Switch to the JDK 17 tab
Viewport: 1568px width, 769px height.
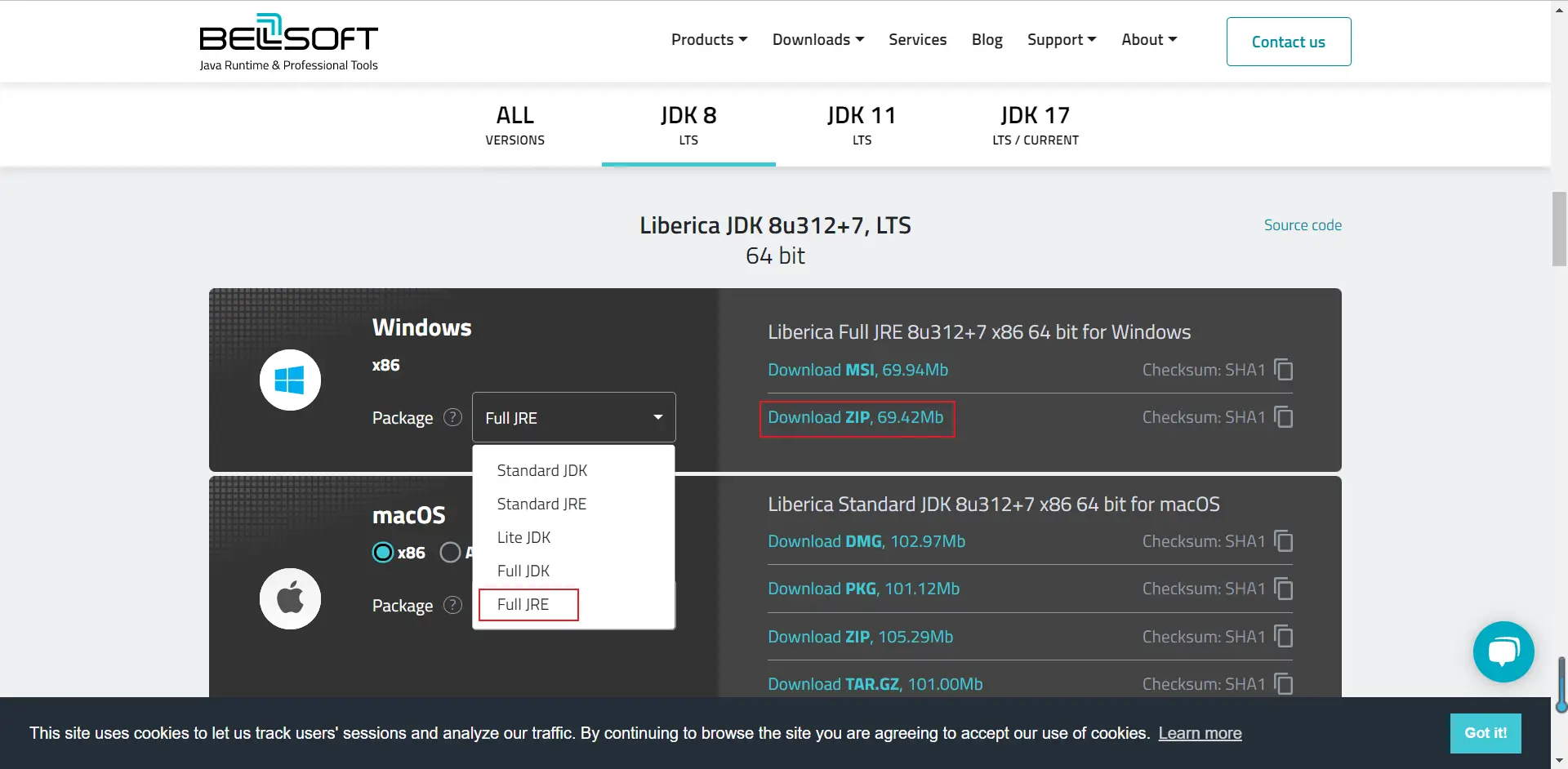tap(1035, 126)
